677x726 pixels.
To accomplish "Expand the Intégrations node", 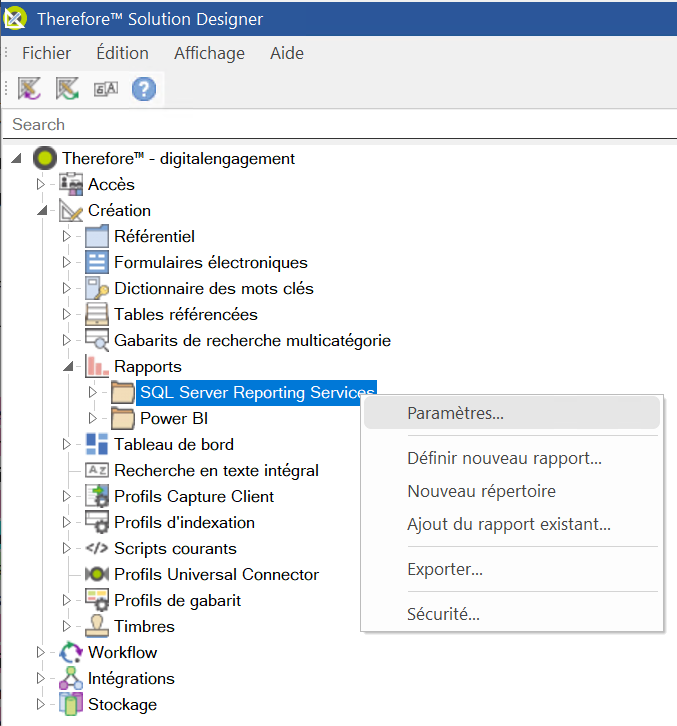I will tap(41, 678).
